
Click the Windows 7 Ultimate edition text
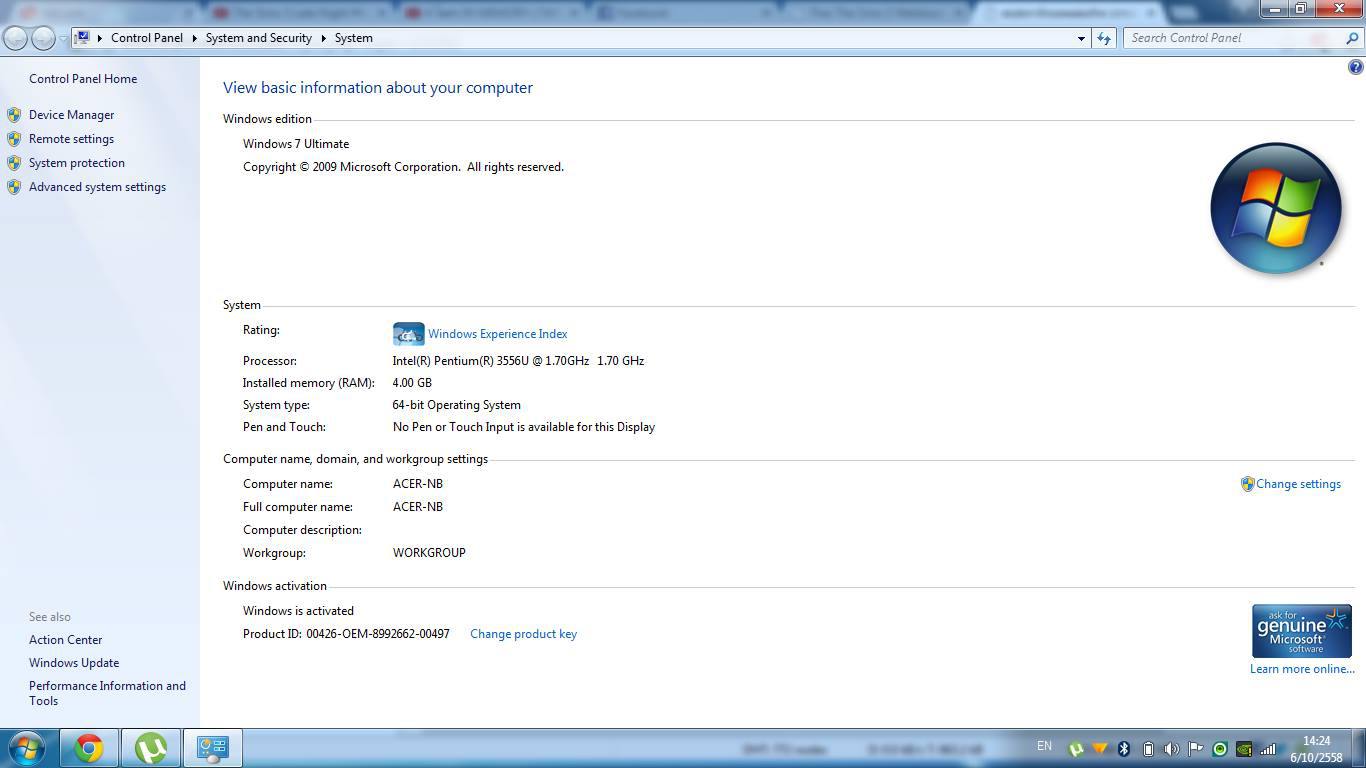point(296,144)
